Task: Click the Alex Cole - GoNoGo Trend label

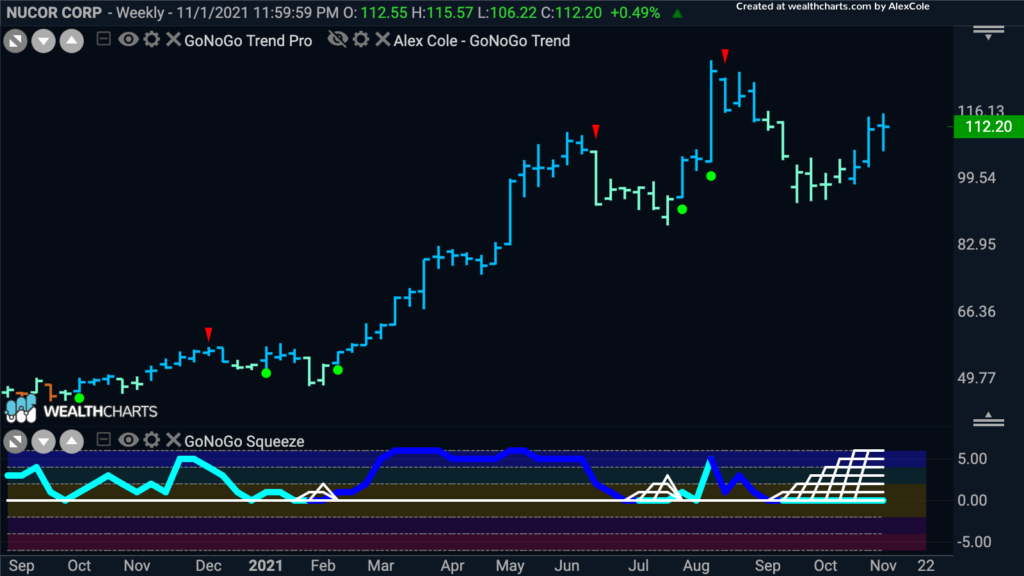Action: [481, 40]
